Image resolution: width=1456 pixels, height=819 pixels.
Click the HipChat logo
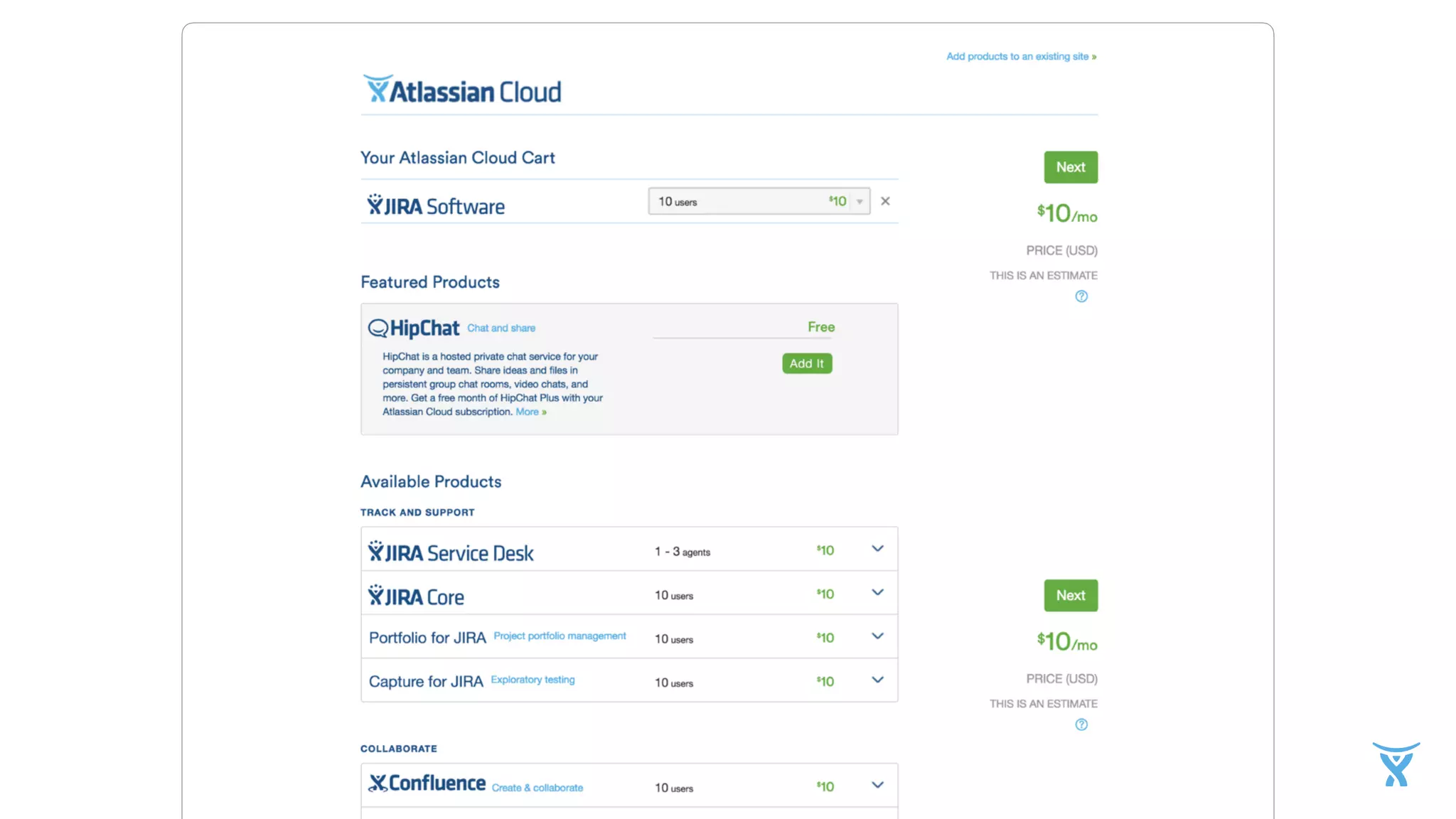coord(414,328)
